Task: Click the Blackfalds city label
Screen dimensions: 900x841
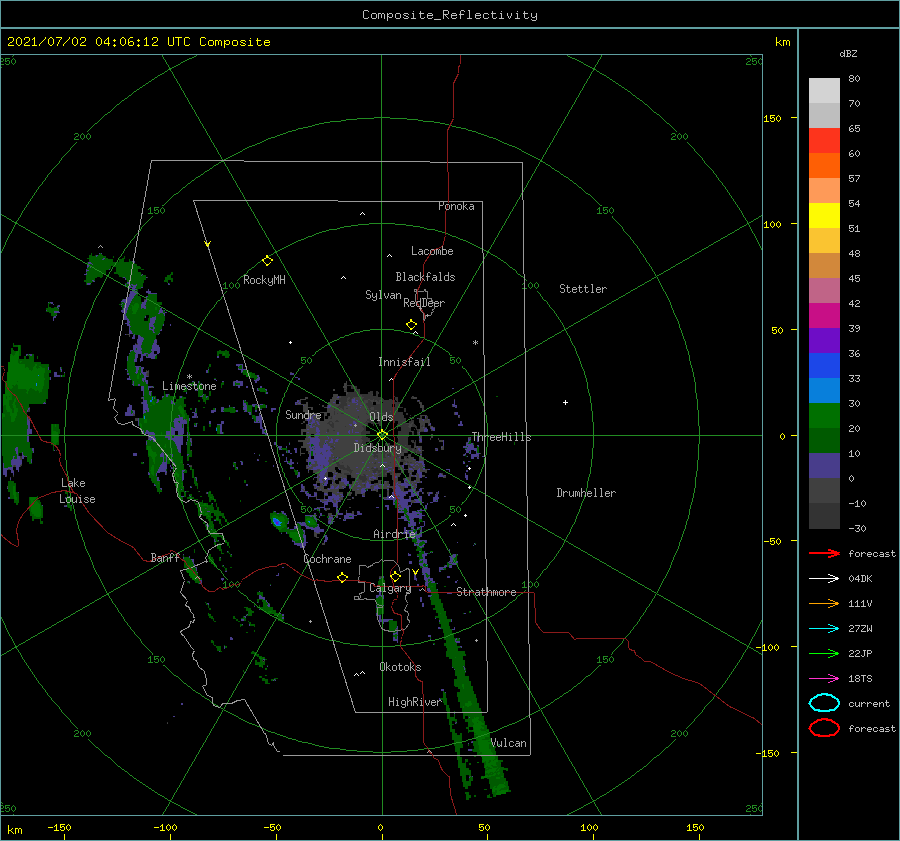Action: tap(425, 277)
